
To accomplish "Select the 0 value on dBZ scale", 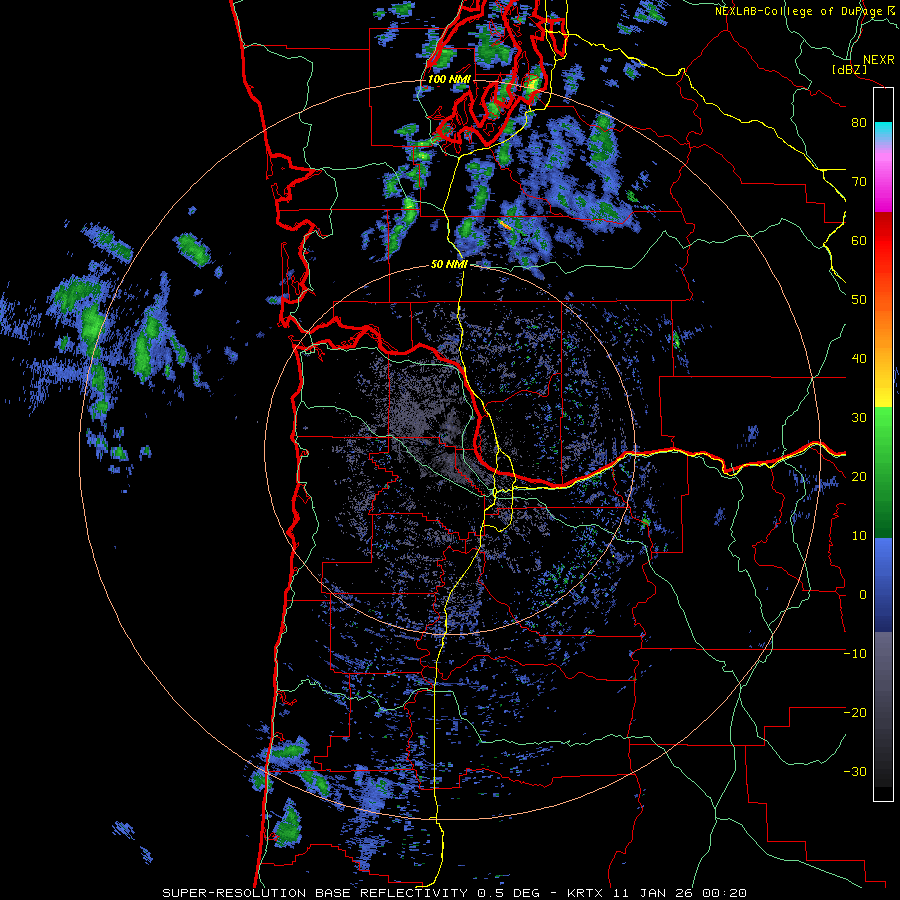I will click(863, 595).
